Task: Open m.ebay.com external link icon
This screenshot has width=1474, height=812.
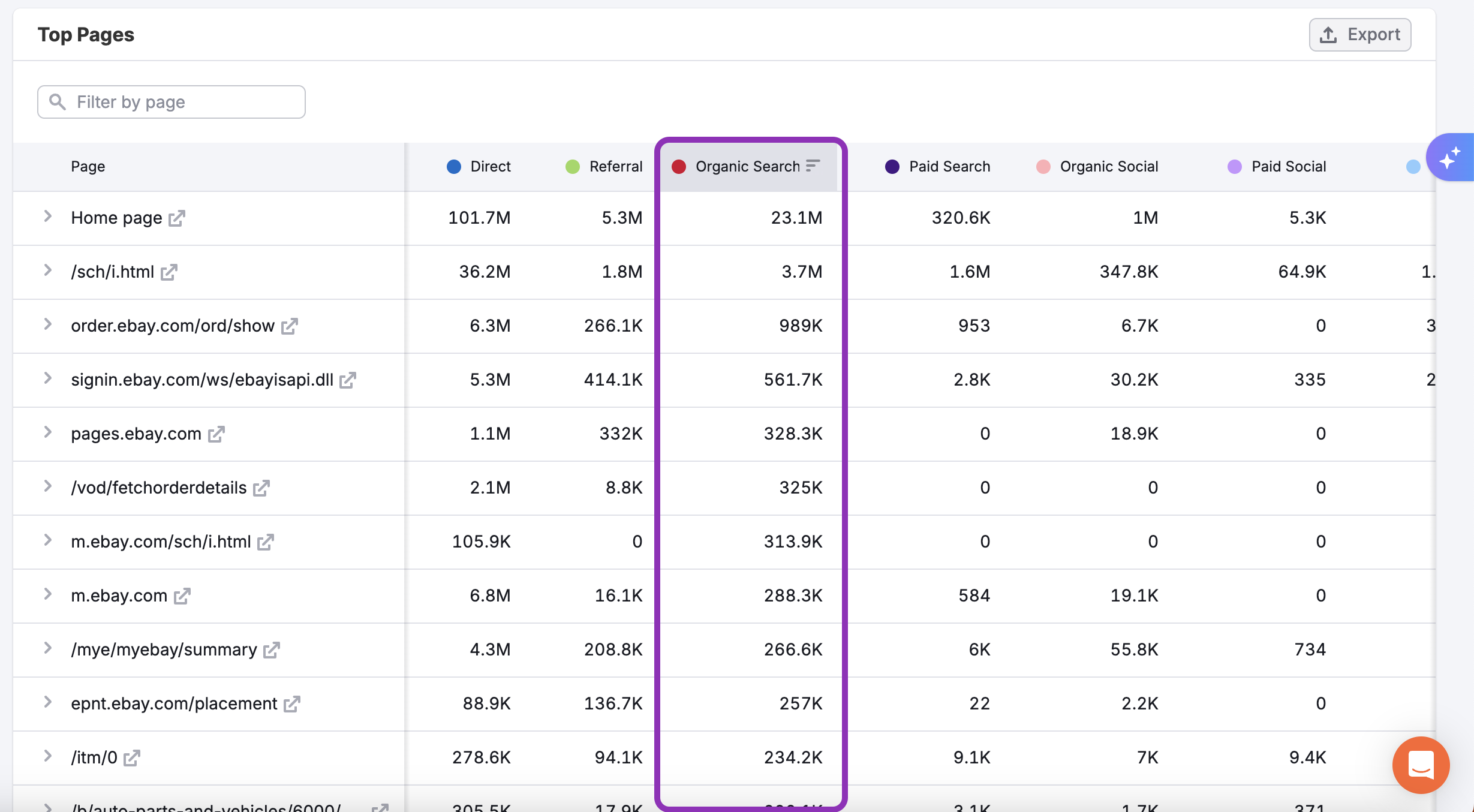Action: coord(182,596)
